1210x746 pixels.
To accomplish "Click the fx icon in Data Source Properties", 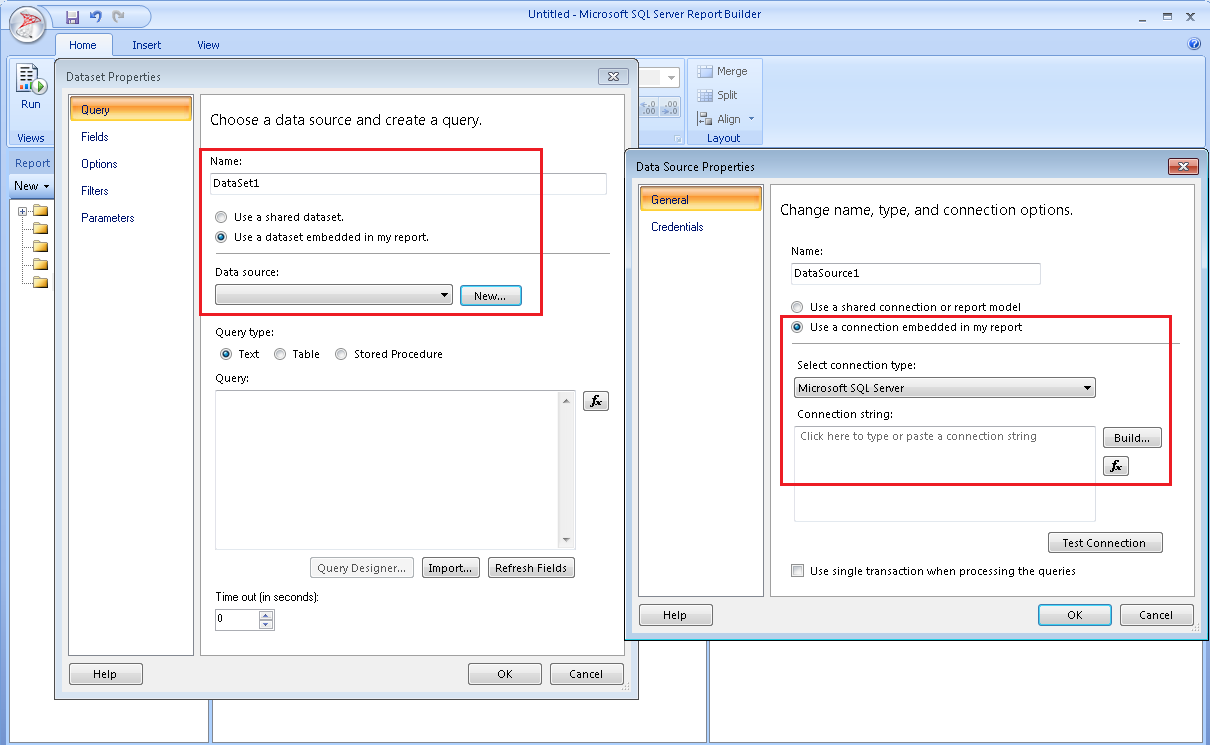I will (1115, 465).
